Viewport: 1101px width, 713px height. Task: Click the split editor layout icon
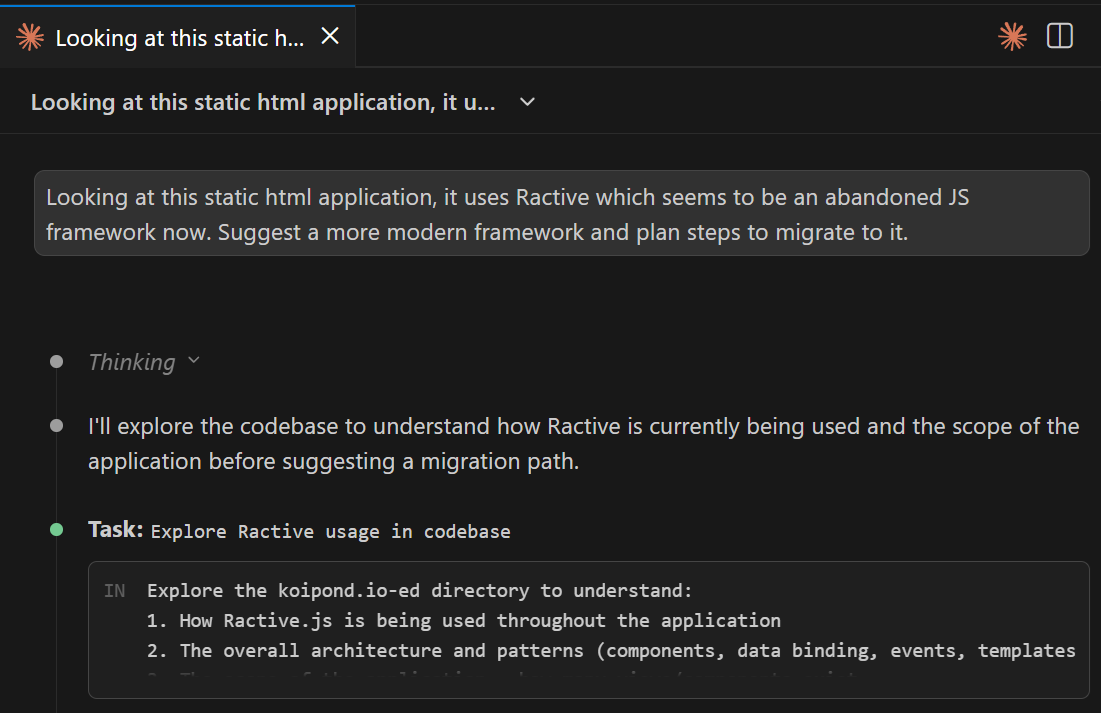(1059, 37)
